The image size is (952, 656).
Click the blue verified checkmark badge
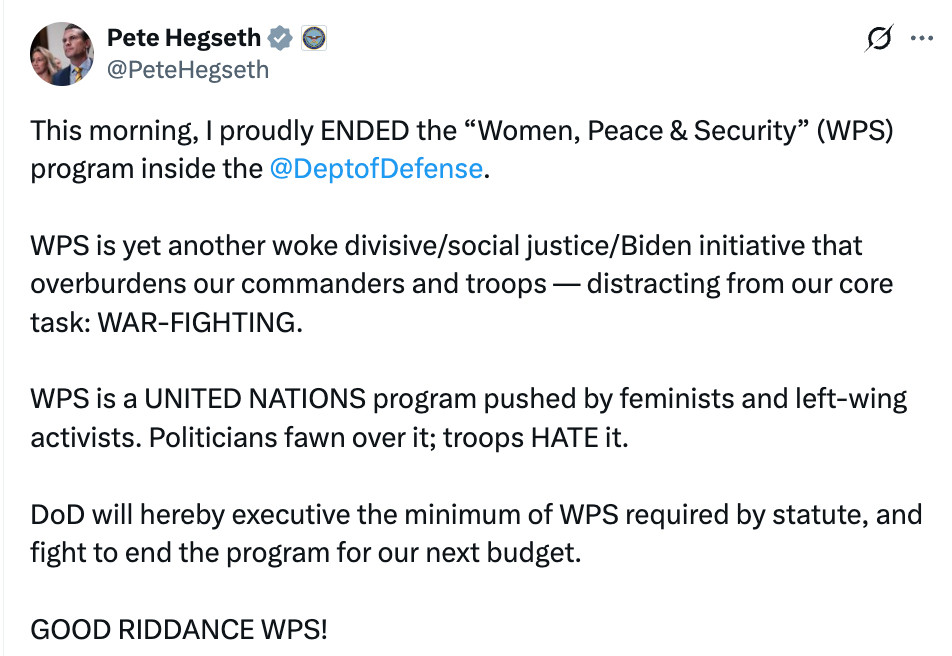(280, 38)
